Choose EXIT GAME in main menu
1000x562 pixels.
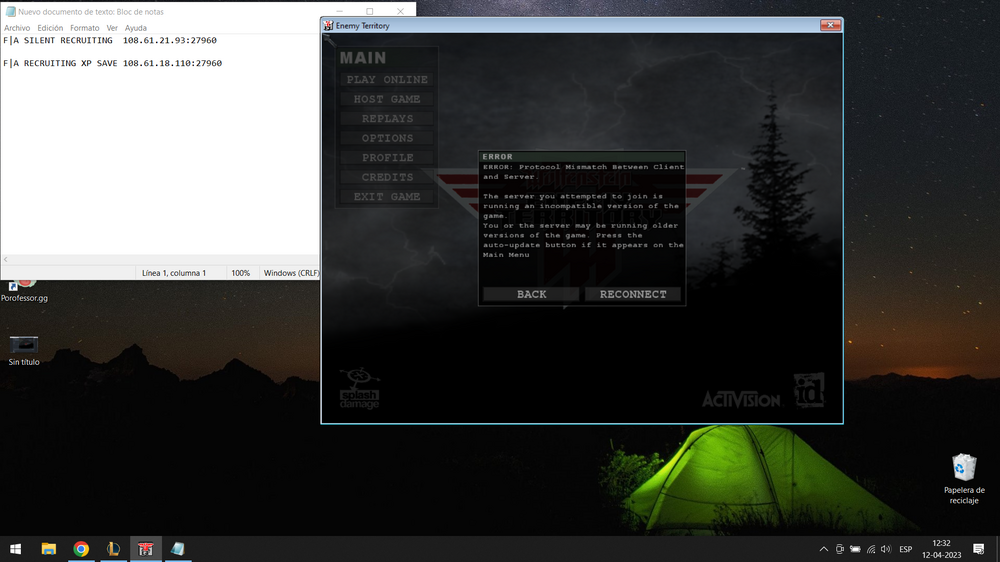pos(387,196)
